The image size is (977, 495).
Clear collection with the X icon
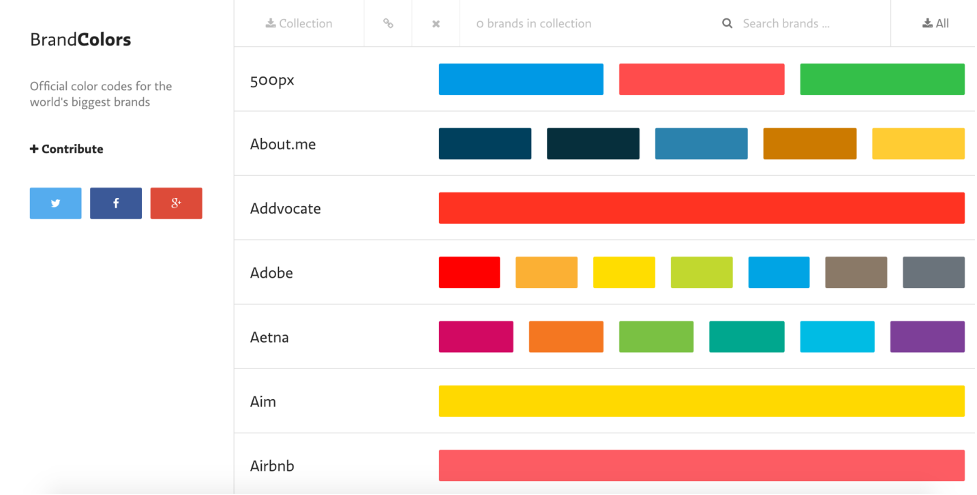436,24
